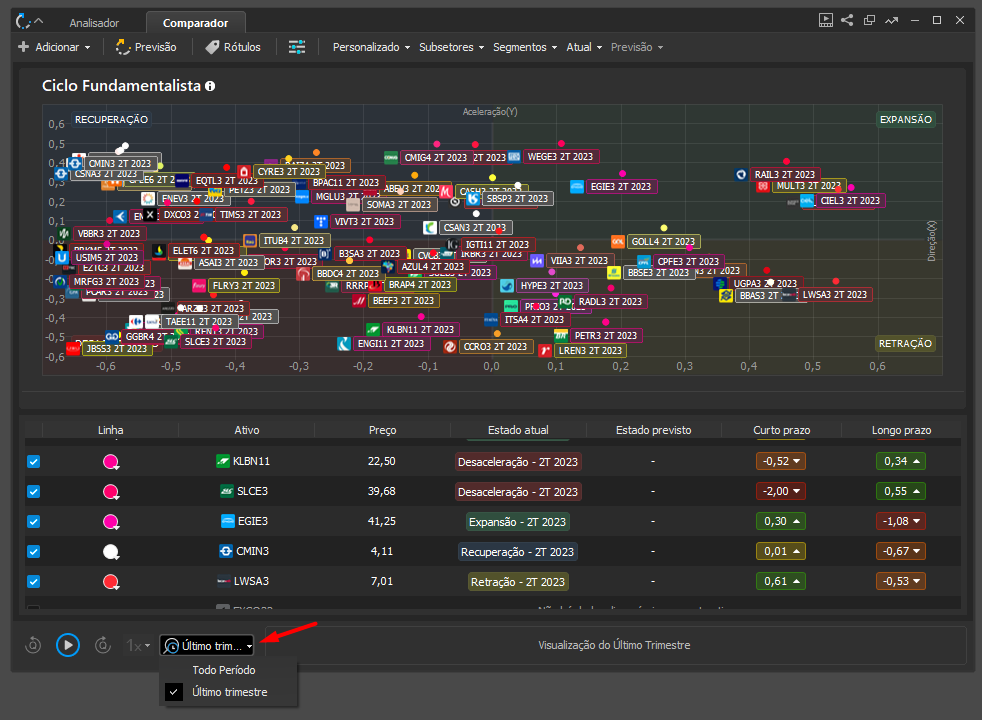982x720 pixels.
Task: Click LREN3 2T 2023 chart label
Action: [590, 351]
